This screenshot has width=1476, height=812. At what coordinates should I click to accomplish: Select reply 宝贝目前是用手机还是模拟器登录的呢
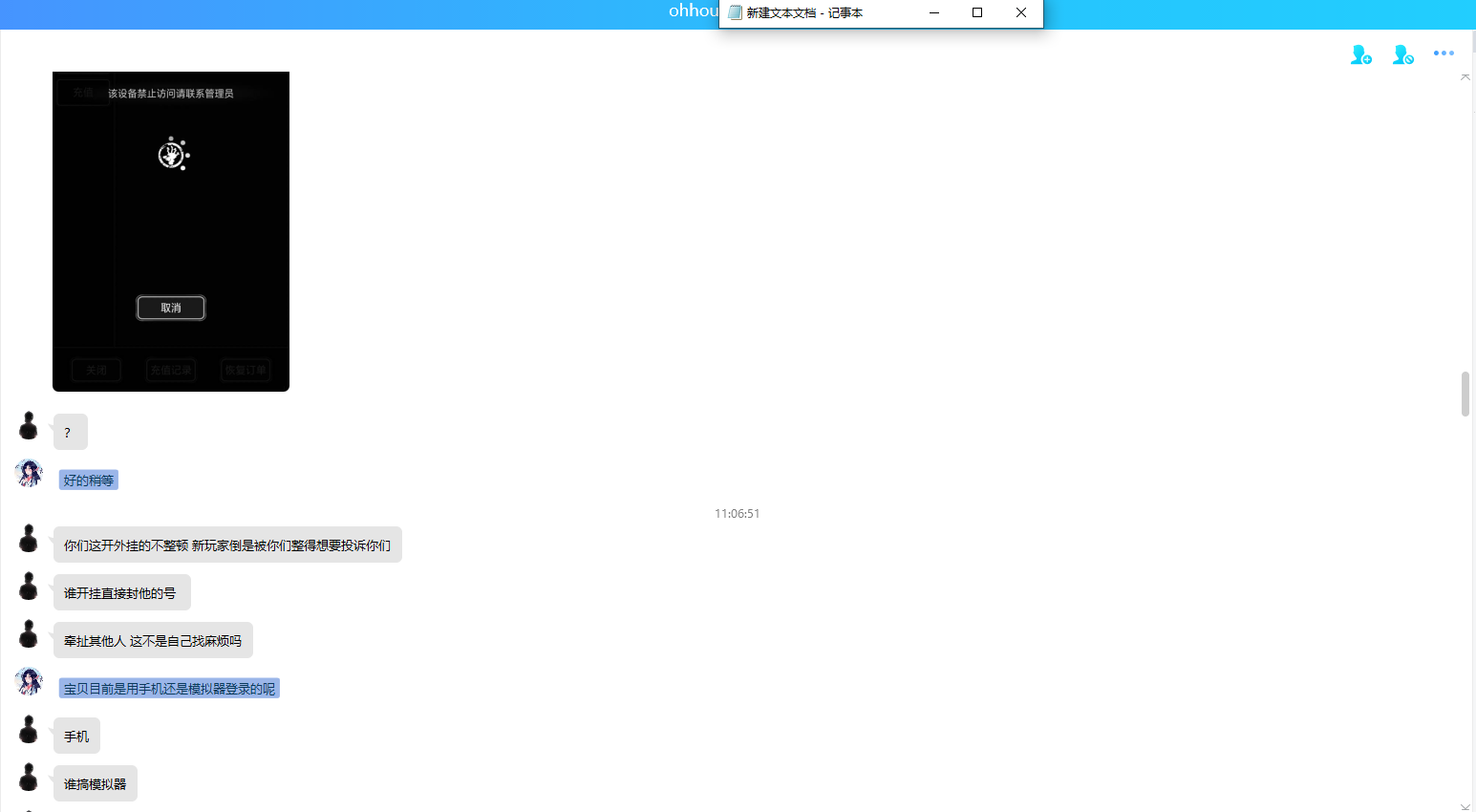(169, 688)
